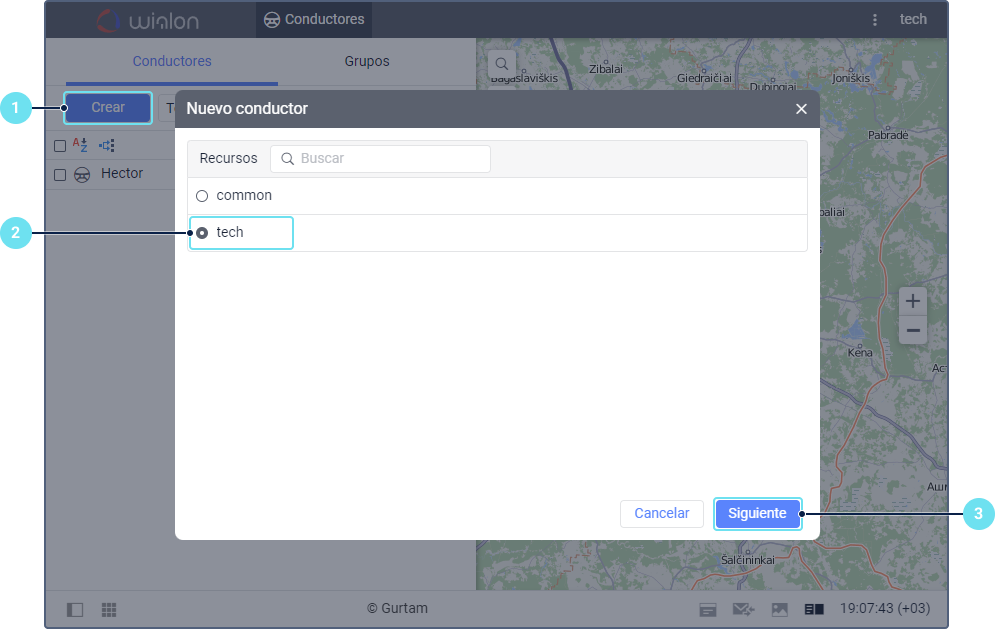995x629 pixels.
Task: Switch to the Conductores tab
Action: [x=172, y=62]
